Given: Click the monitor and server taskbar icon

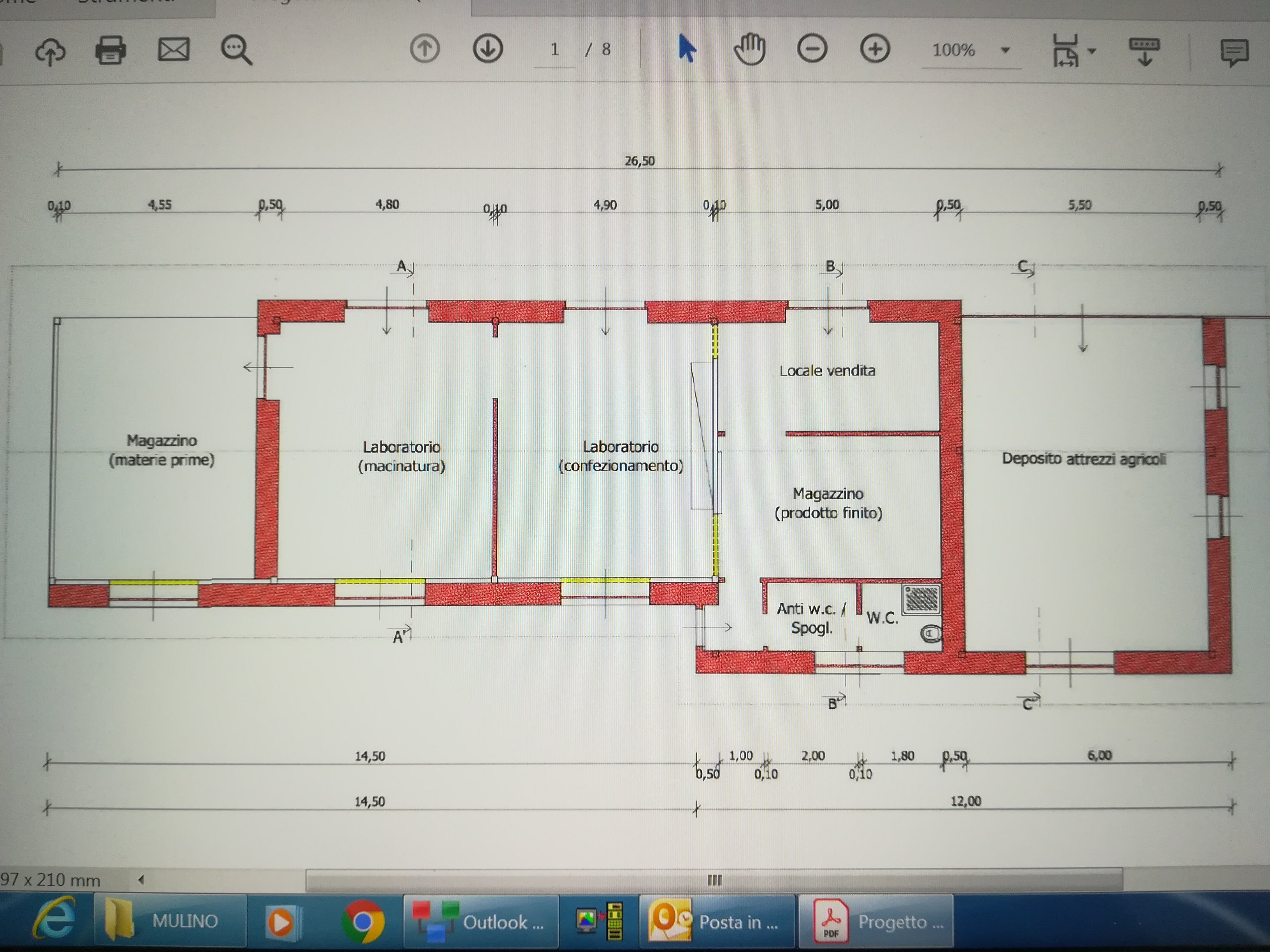Looking at the screenshot, I should [600, 922].
